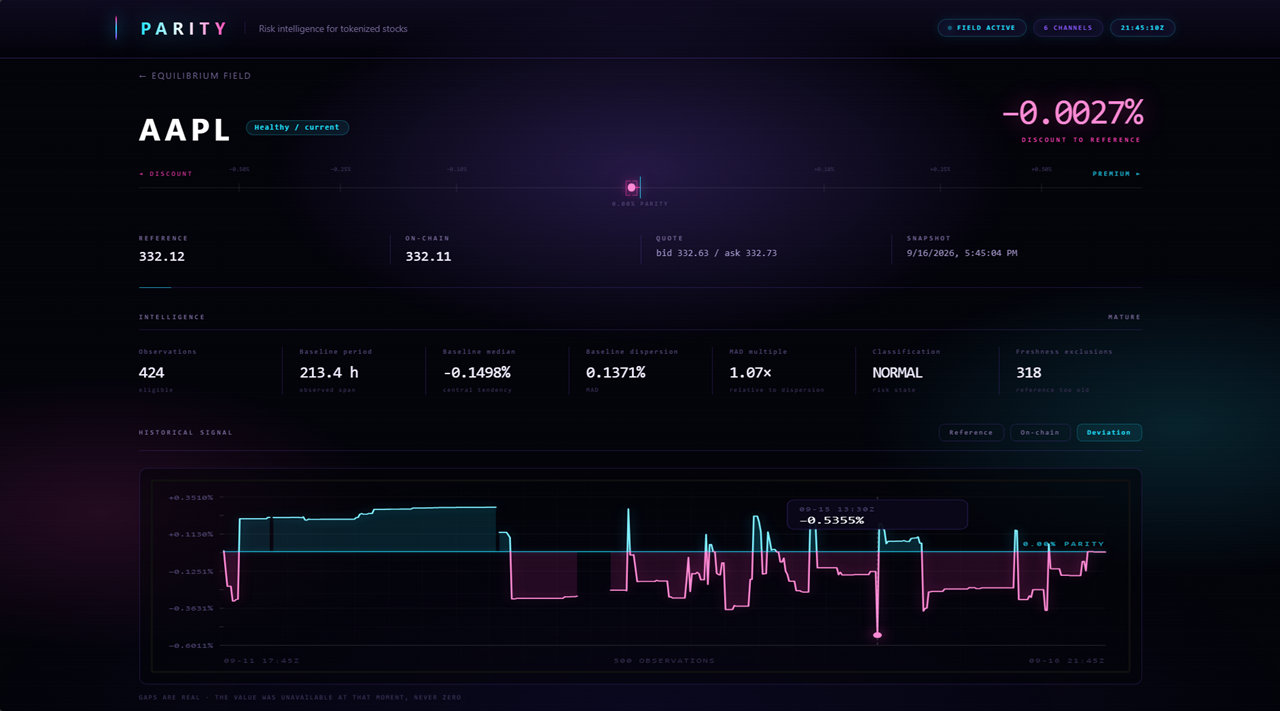Click the DISCOUNT TO REFERENCE caption
Viewport: 1280px width, 711px height.
[1081, 140]
